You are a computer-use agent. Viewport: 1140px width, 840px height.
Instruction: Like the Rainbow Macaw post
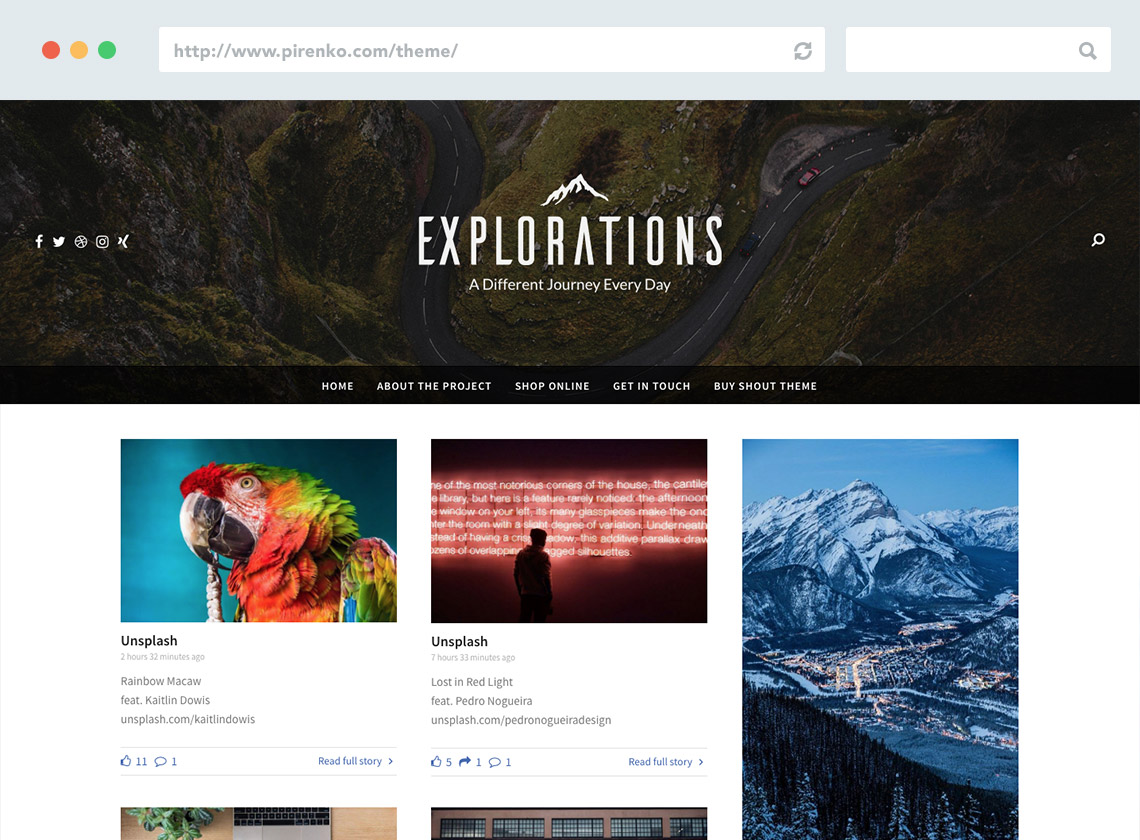[x=134, y=761]
